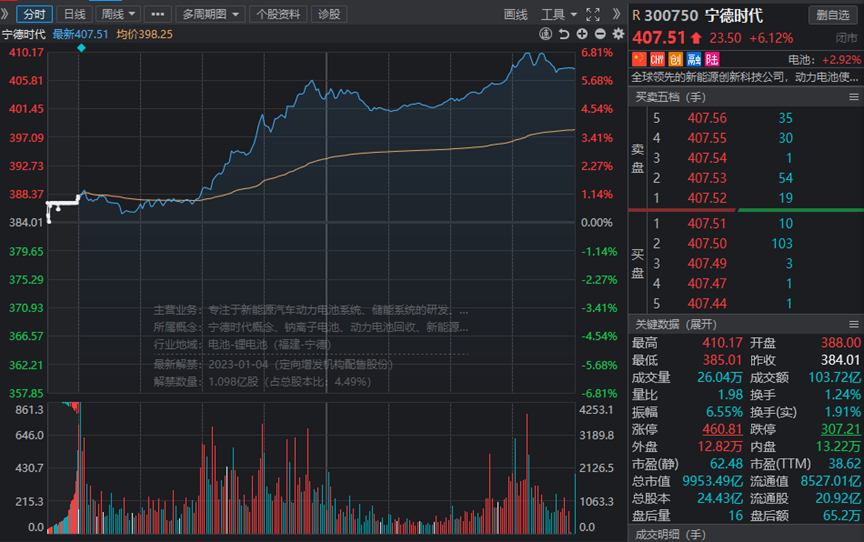Toggle fullscreen chart expand icon

(593, 14)
